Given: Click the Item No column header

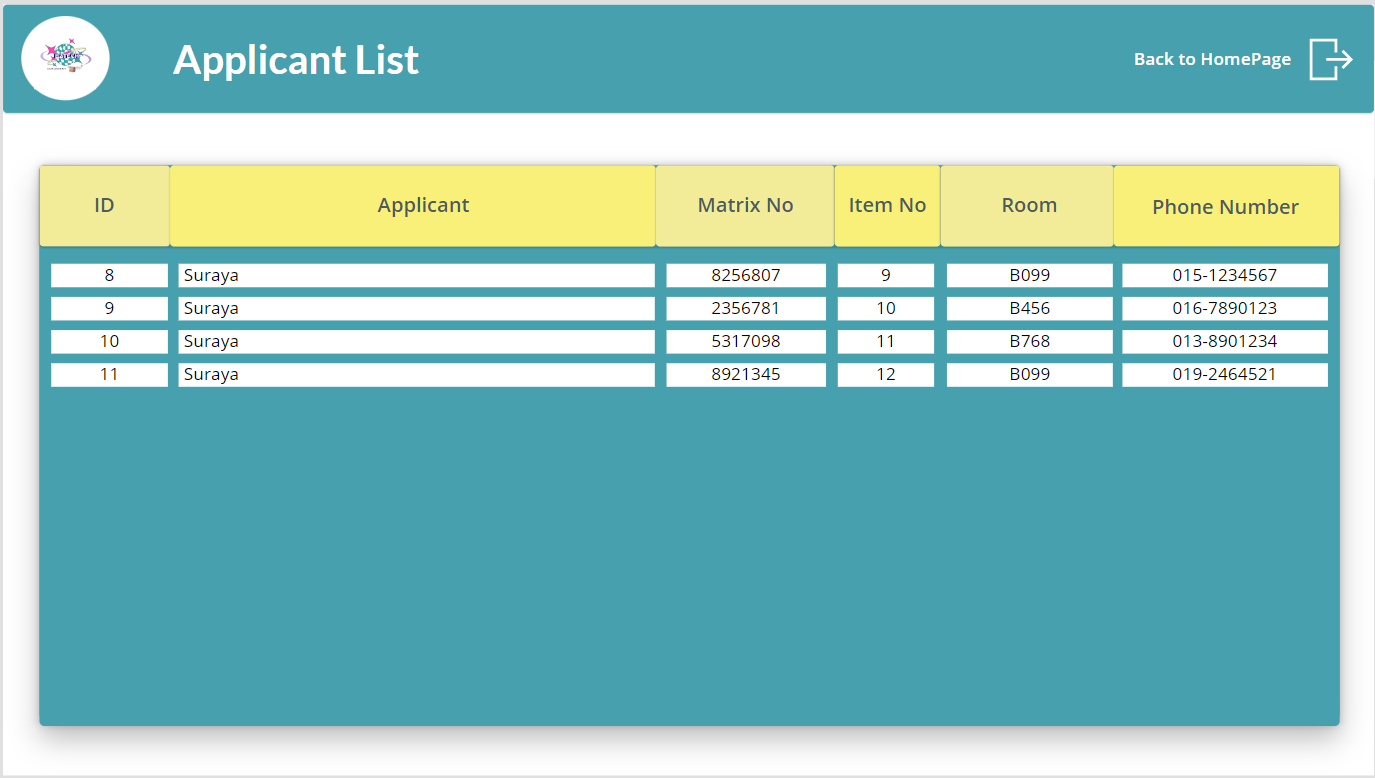Looking at the screenshot, I should 887,205.
